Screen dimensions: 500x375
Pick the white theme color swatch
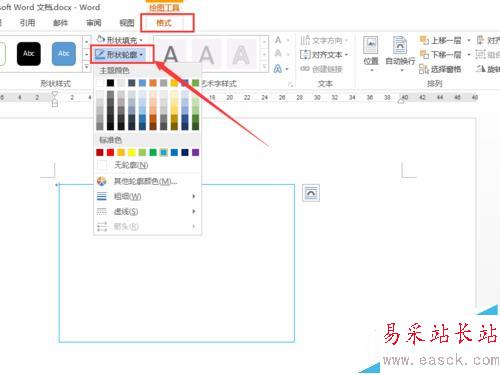(x=100, y=83)
